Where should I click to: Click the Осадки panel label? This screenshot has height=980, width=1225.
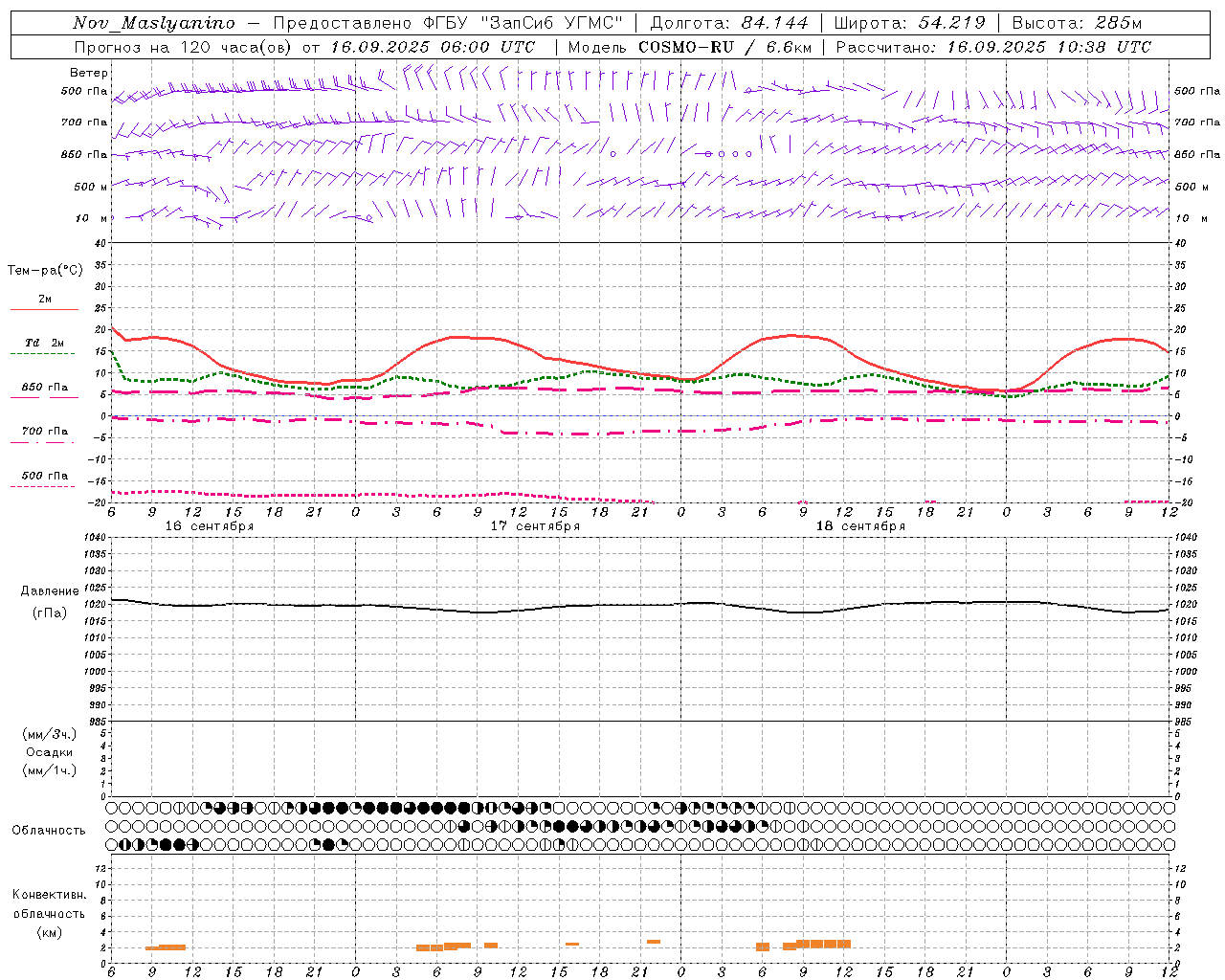(50, 752)
